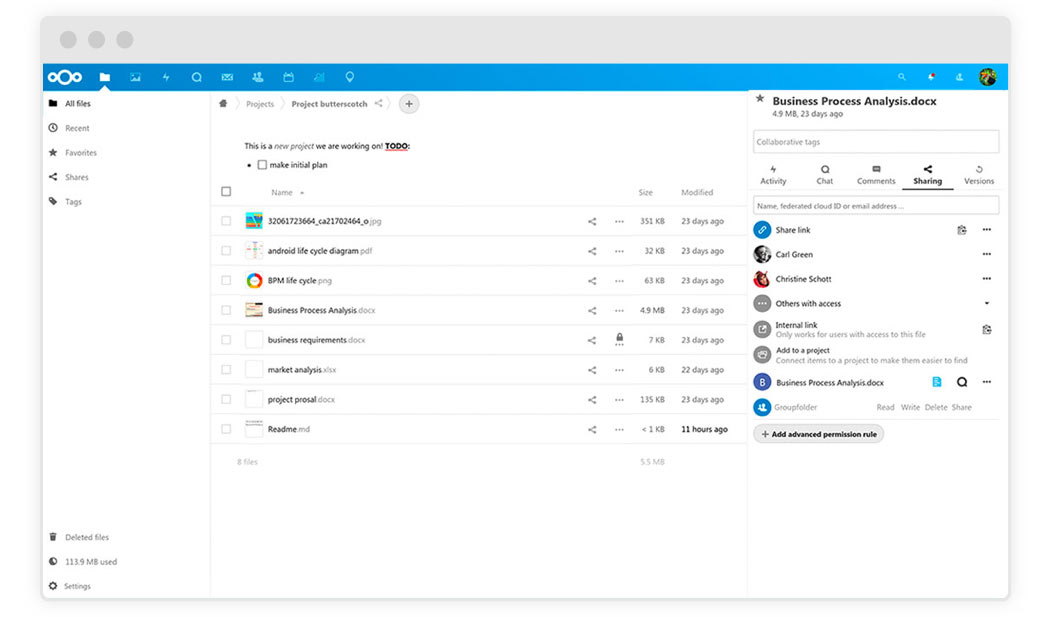Open the Photos app in the top bar

coord(136,77)
